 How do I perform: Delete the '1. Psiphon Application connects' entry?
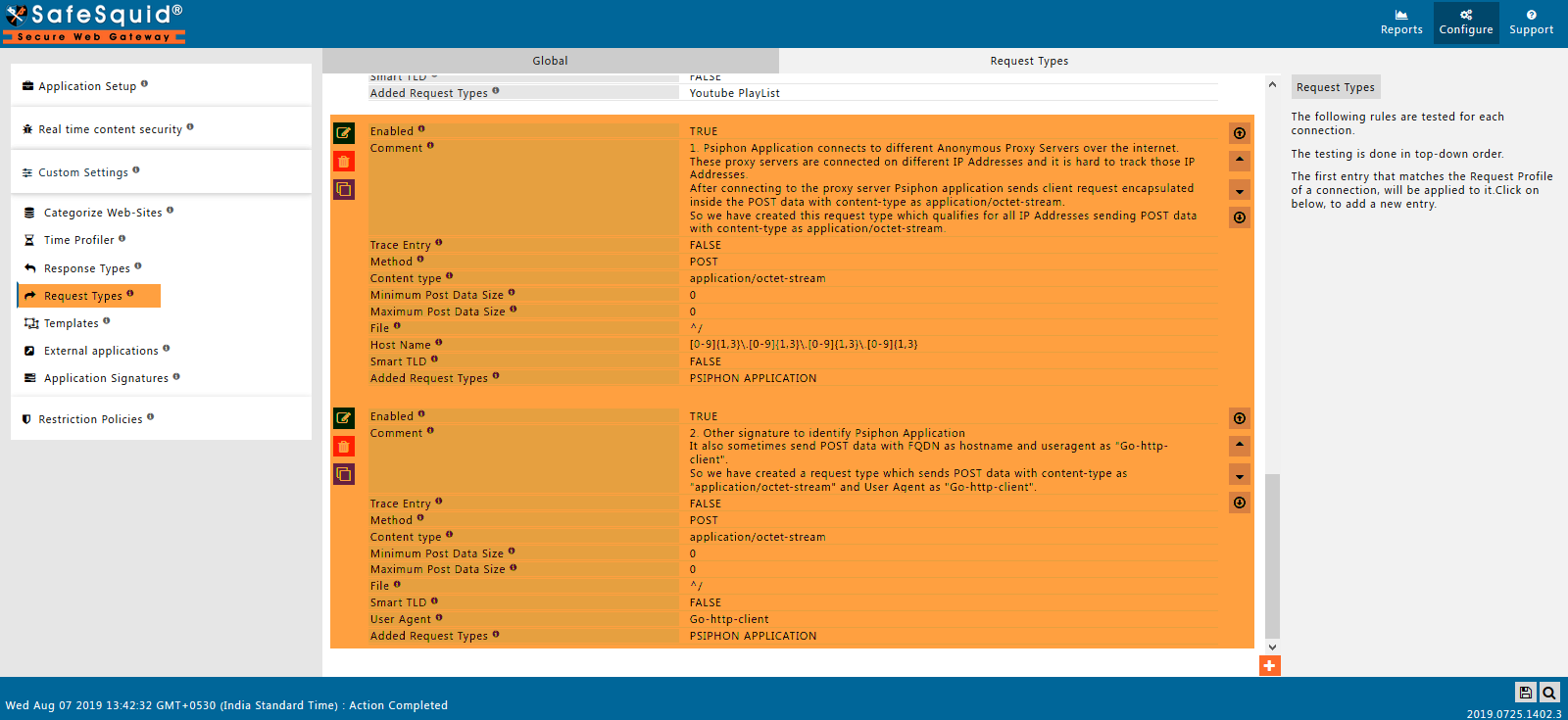pyautogui.click(x=344, y=161)
